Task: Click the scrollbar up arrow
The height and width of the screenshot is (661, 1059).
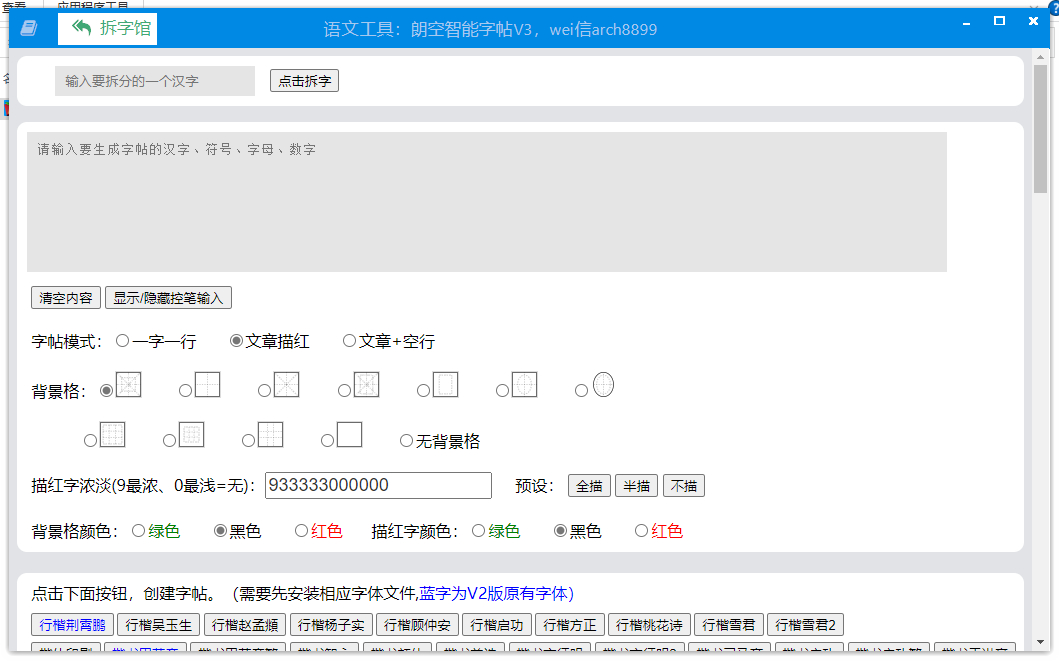Action: [1040, 57]
